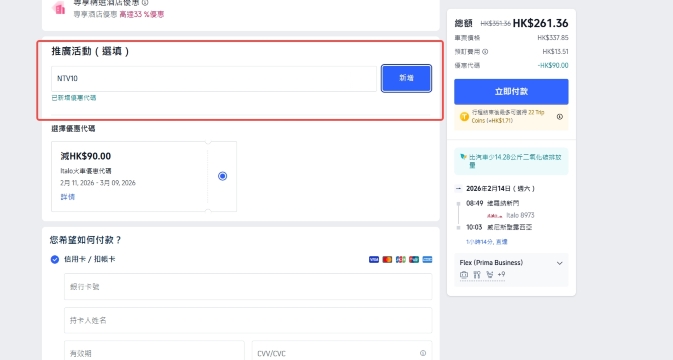The width and height of the screenshot is (673, 360).
Task: Click the Visa card logo icon
Action: (374, 260)
